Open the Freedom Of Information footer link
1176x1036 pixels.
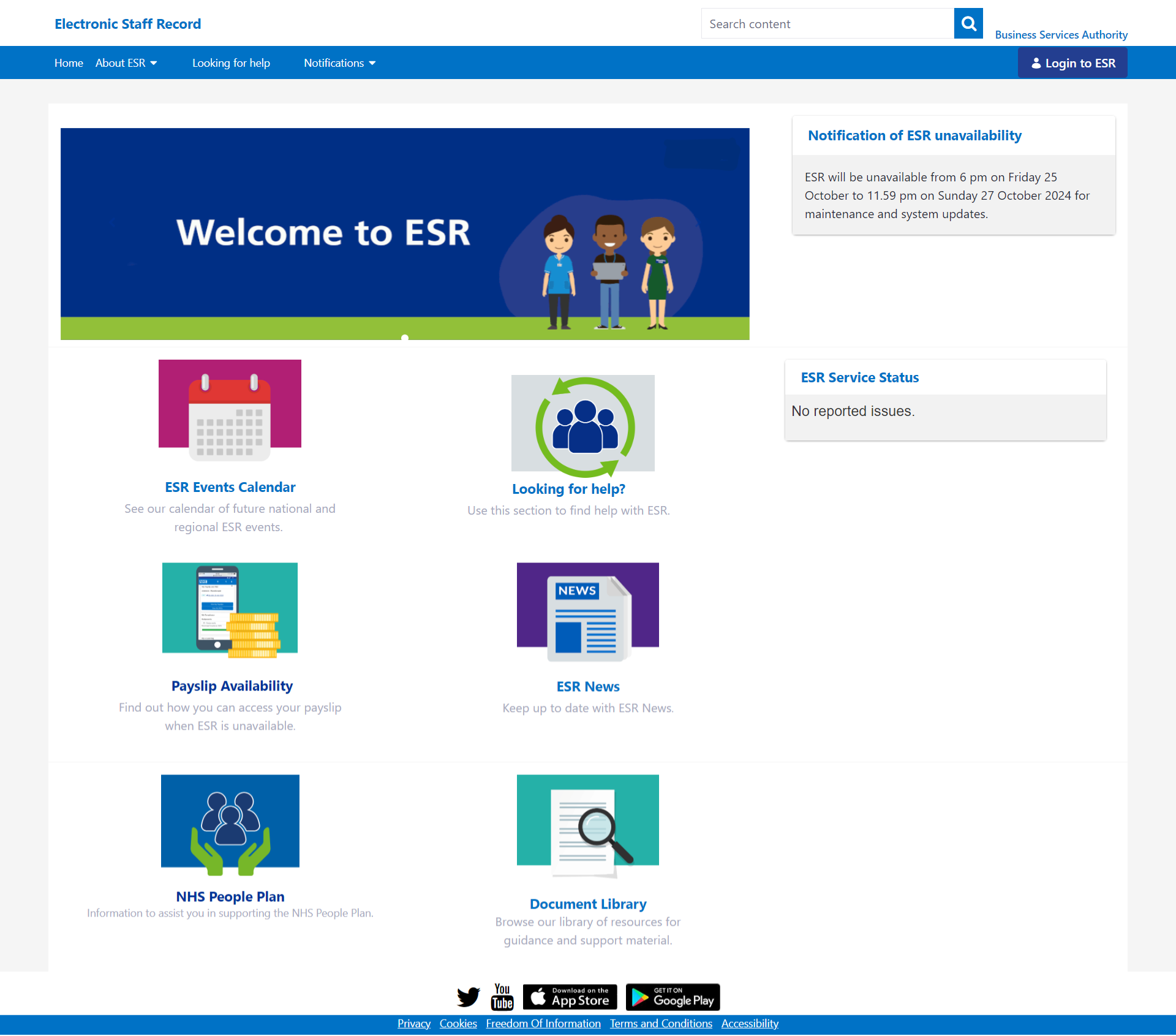pyautogui.click(x=543, y=1023)
